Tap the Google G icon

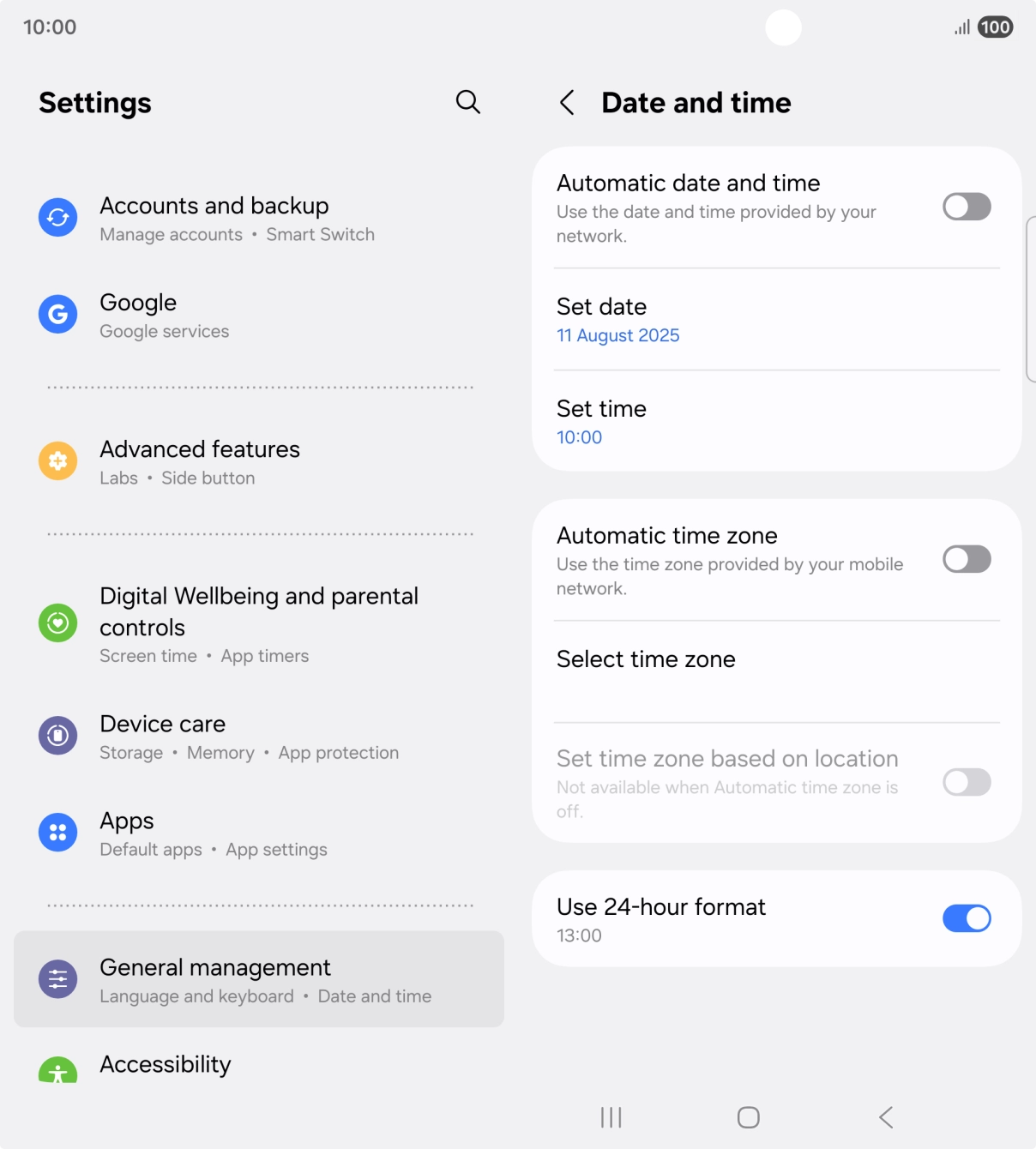[57, 315]
